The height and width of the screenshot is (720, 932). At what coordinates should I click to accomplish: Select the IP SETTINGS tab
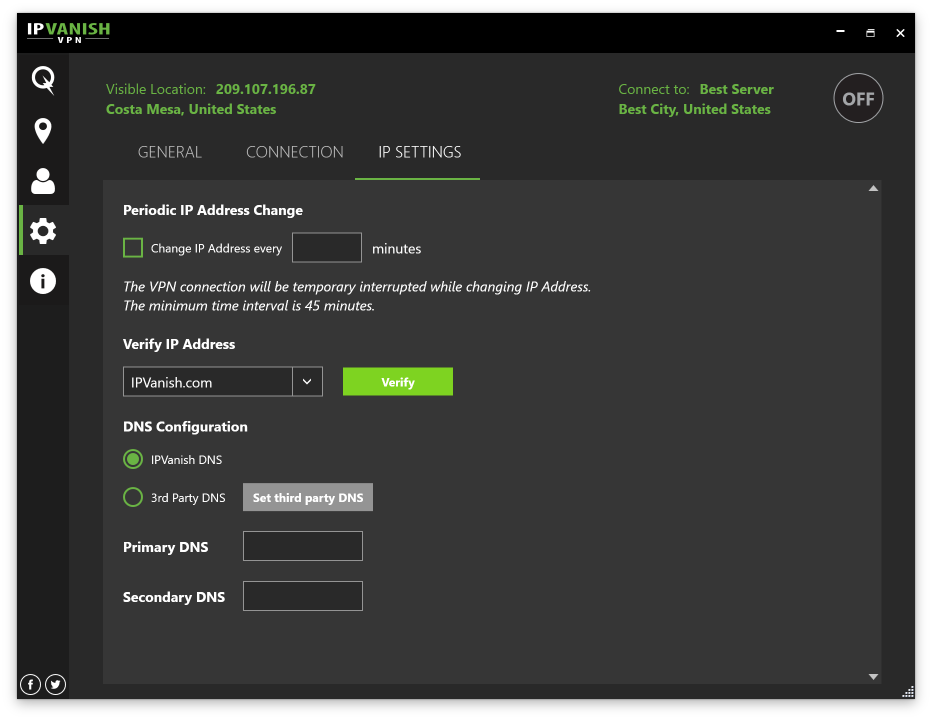pos(420,152)
